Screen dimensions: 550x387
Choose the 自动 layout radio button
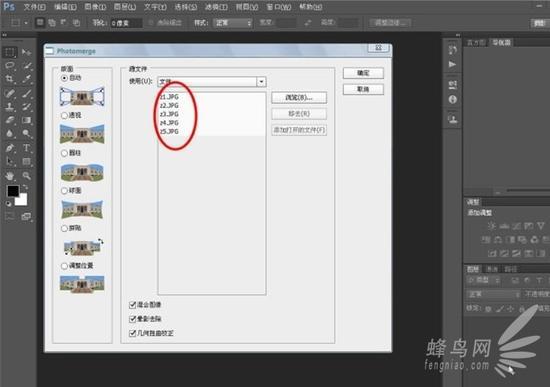point(64,78)
